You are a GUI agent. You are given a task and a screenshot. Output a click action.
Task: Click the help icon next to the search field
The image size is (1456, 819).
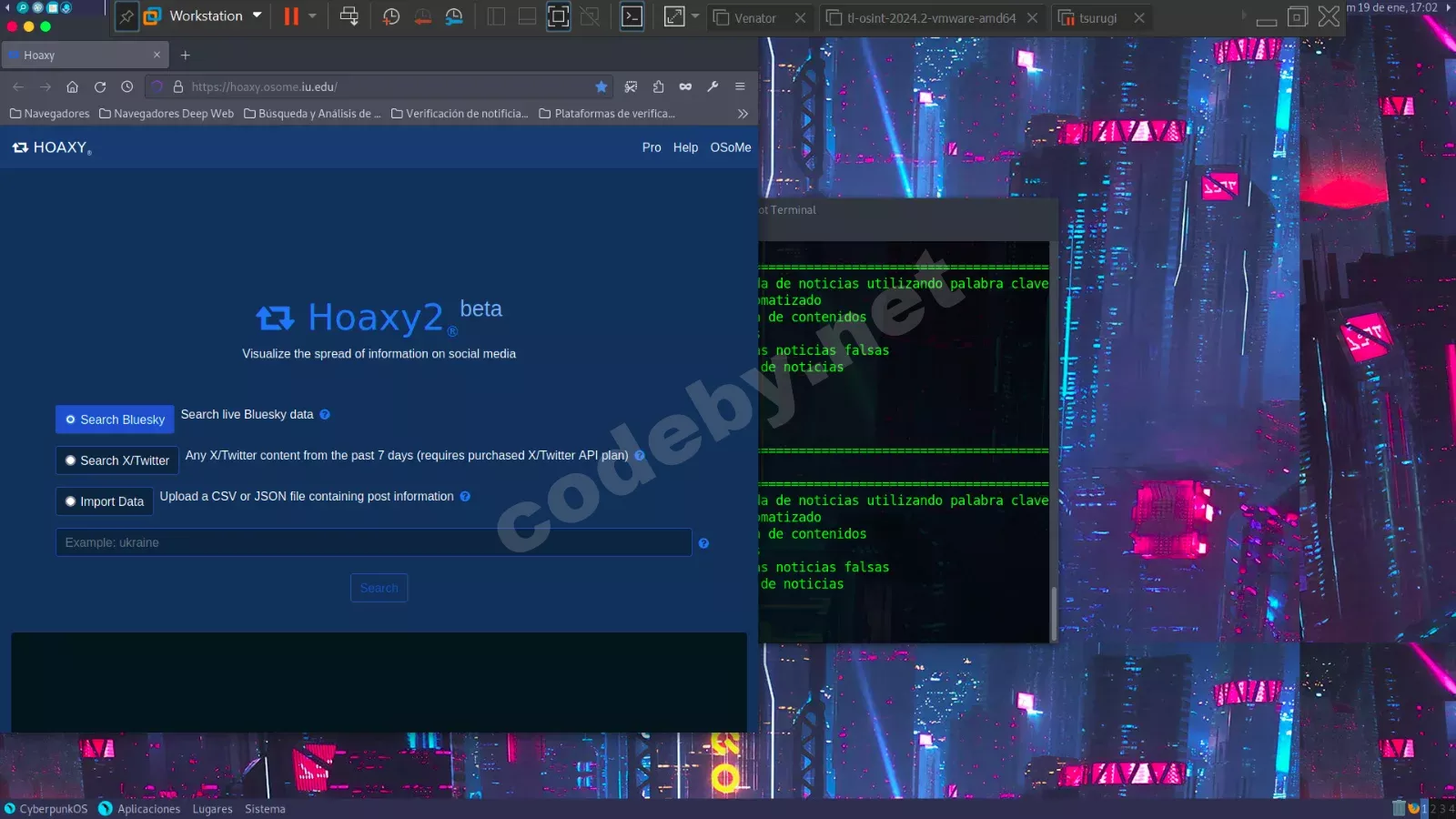[703, 543]
